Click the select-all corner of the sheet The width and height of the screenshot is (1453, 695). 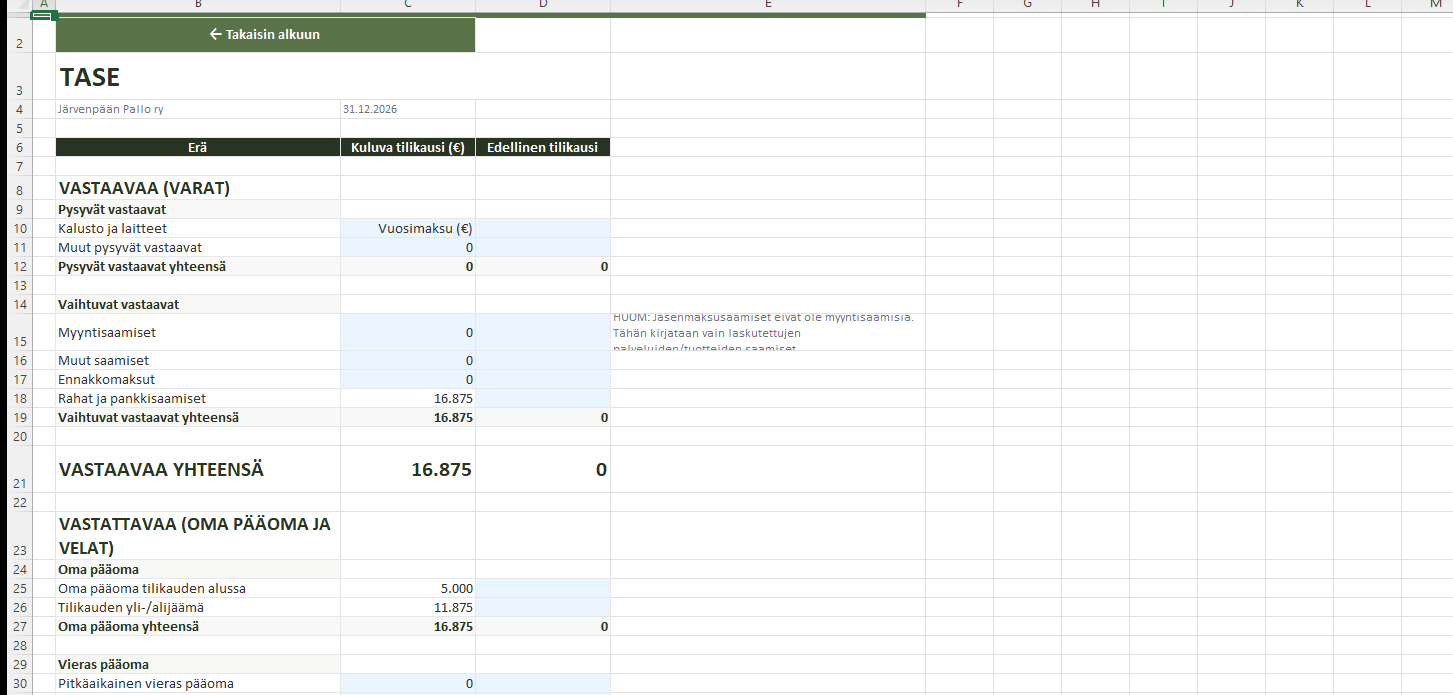click(15, 5)
